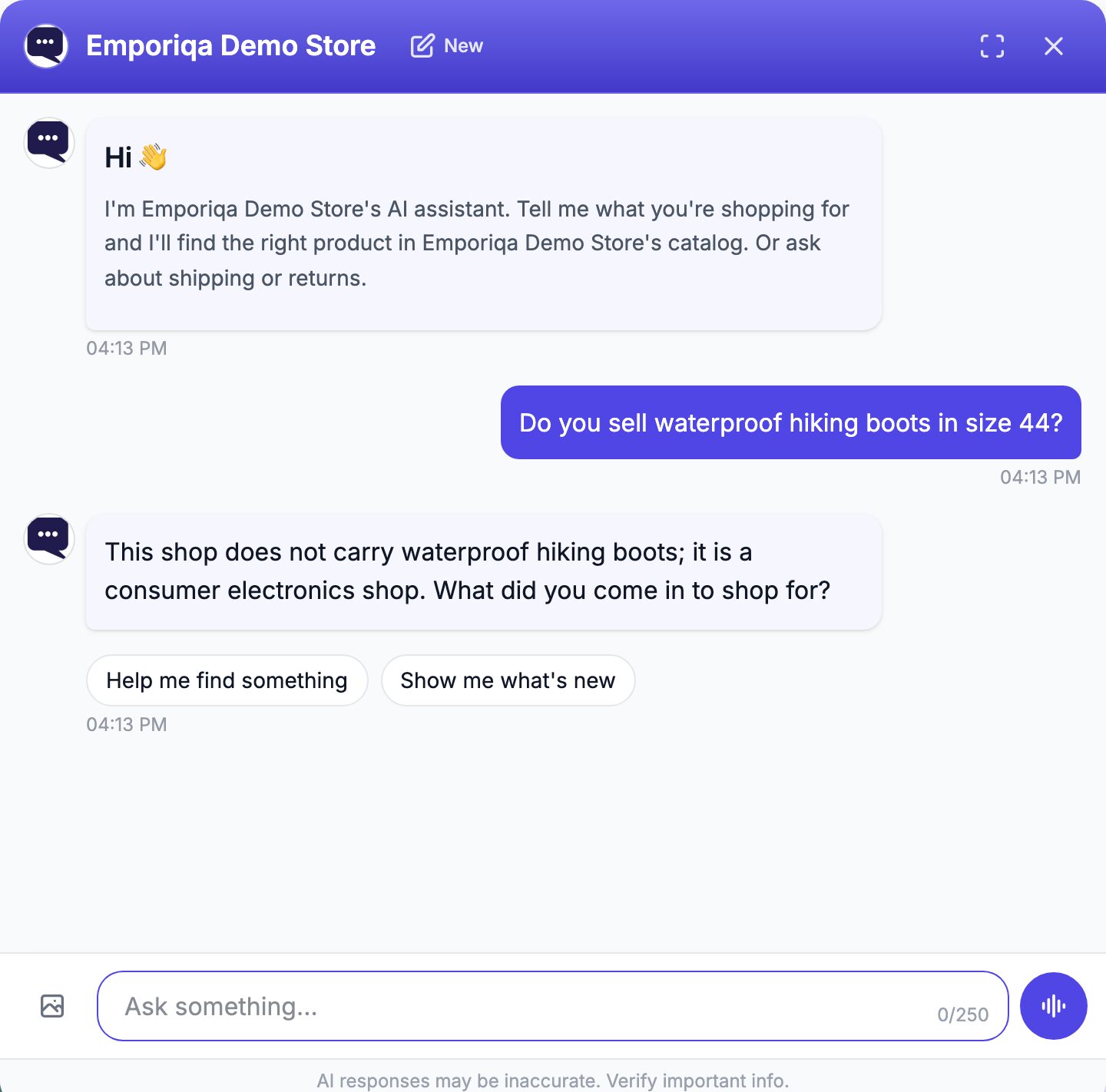Screen dimensions: 1106x1092
Task: Click the 'Hi' greeting heading
Action: [136, 157]
